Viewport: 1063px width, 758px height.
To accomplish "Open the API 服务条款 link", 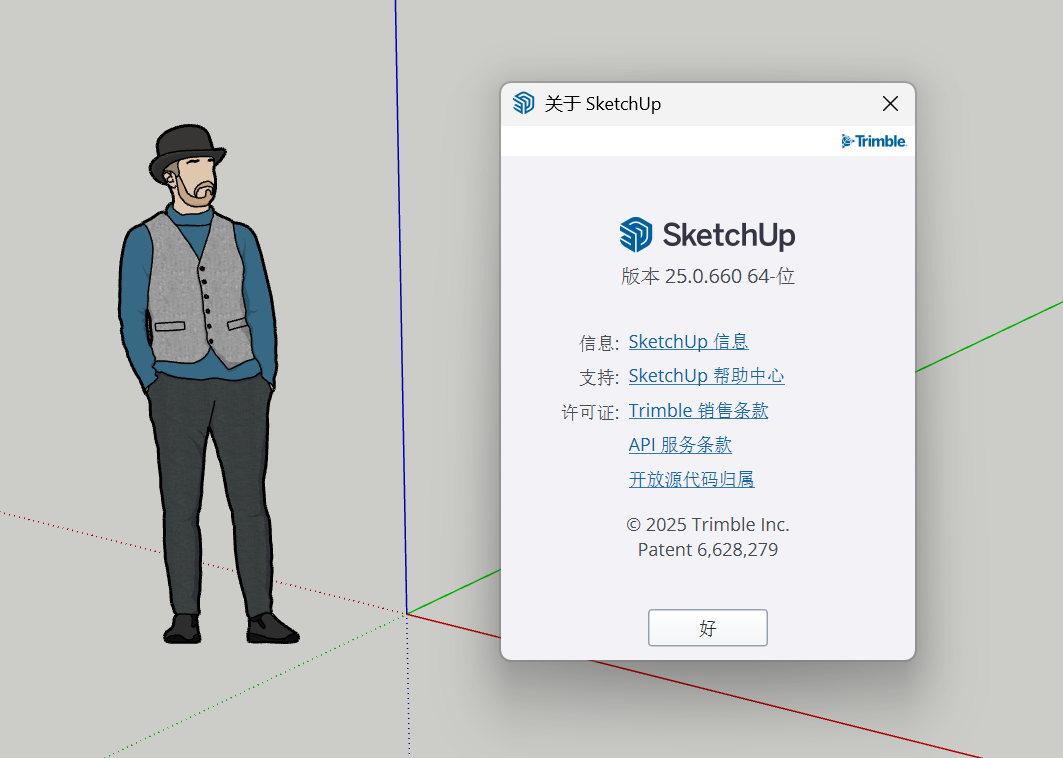I will [680, 445].
